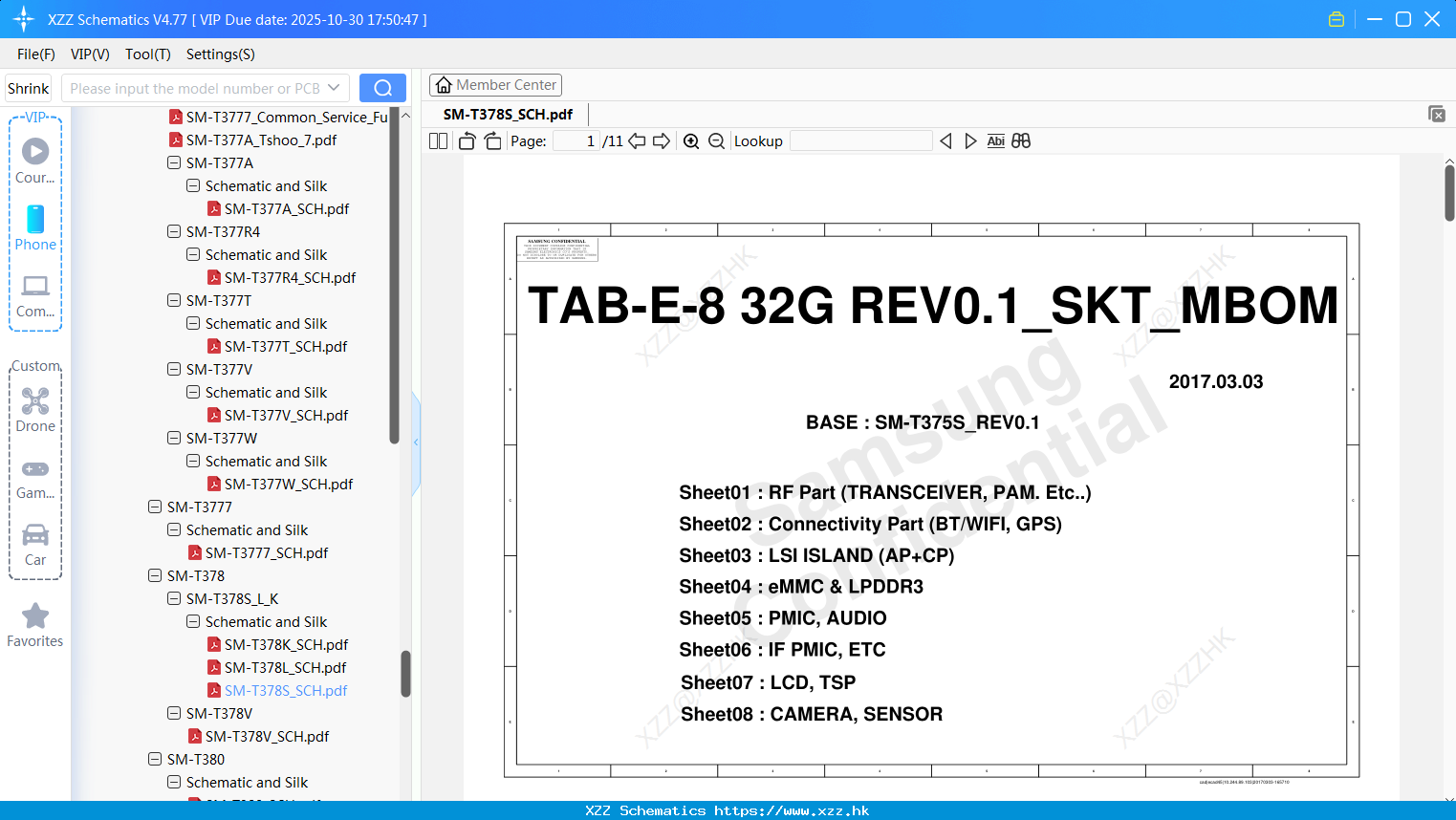Open the Tool(T) menu
The image size is (1456, 820).
[x=148, y=54]
